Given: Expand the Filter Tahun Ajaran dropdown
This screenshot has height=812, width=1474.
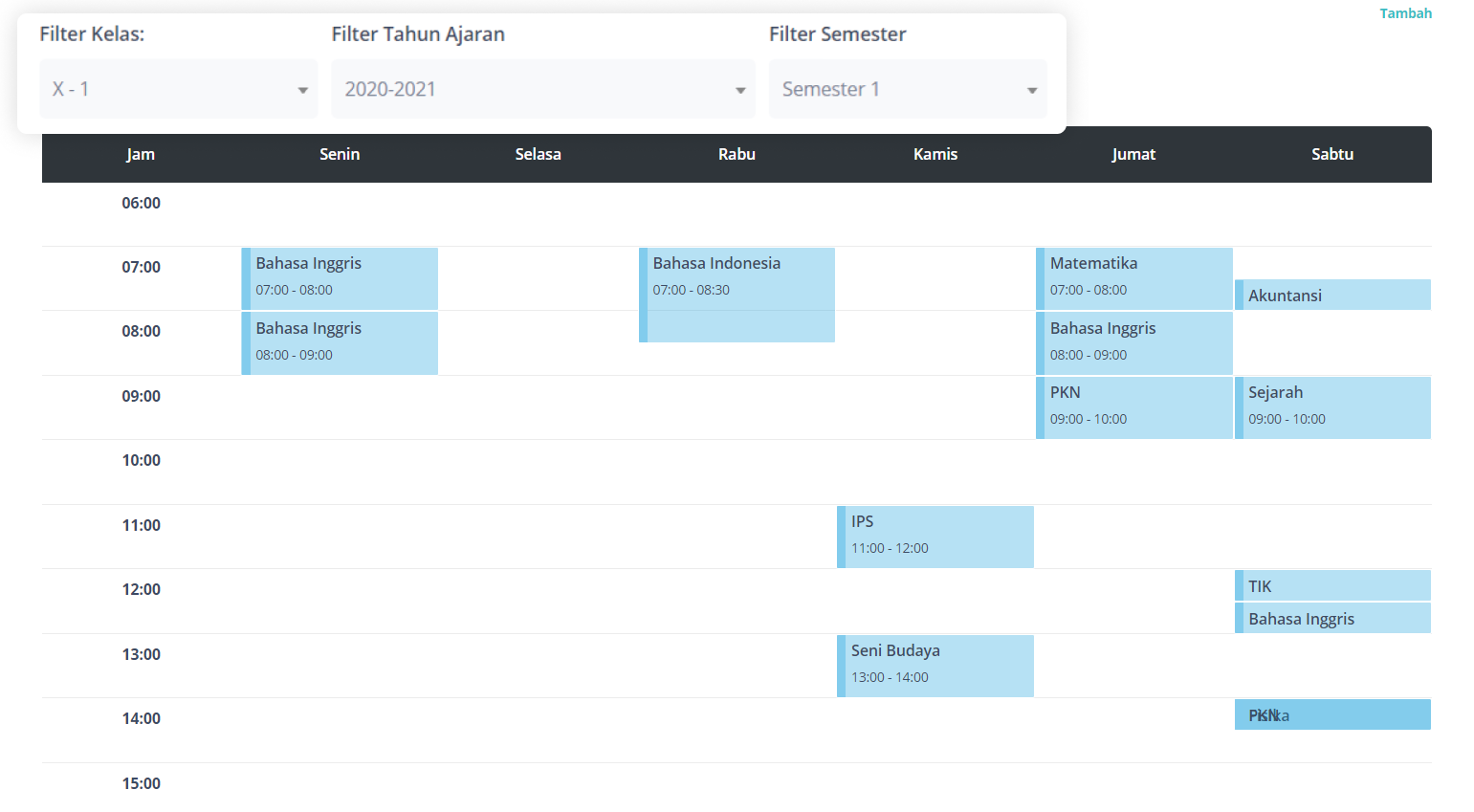Looking at the screenshot, I should pyautogui.click(x=542, y=89).
